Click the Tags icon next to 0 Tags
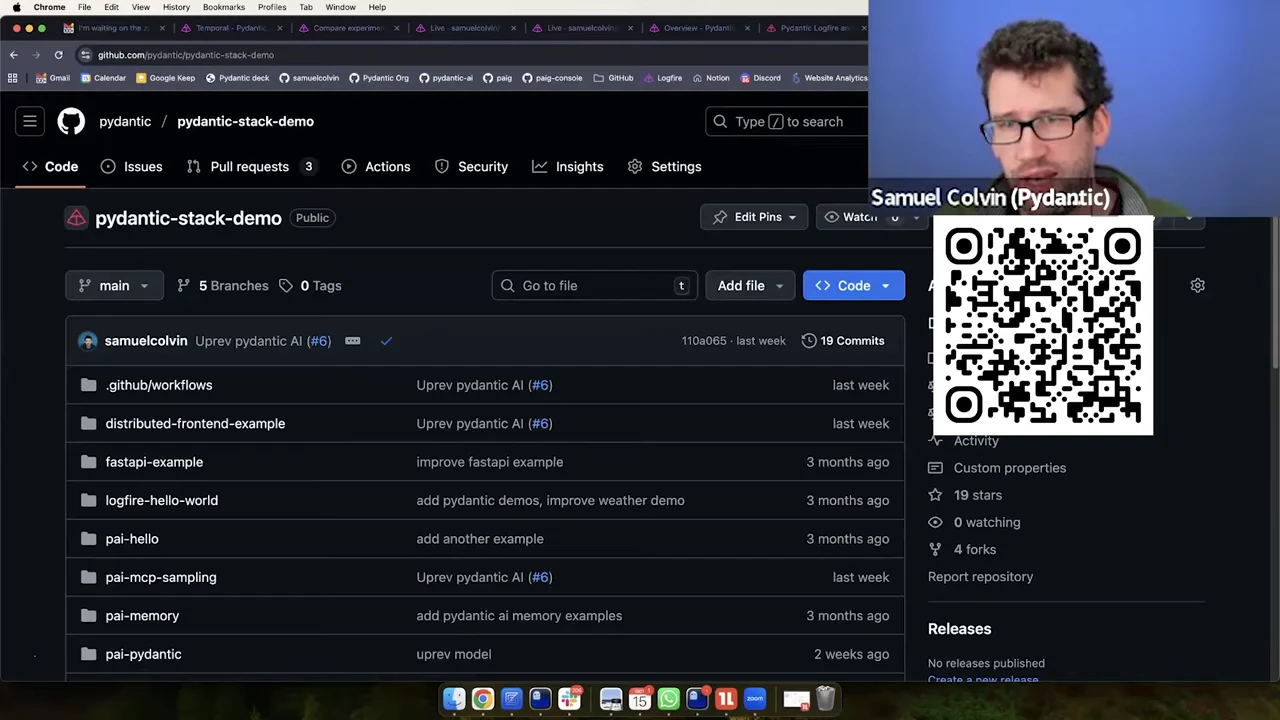This screenshot has height=720, width=1280. pyautogui.click(x=286, y=286)
